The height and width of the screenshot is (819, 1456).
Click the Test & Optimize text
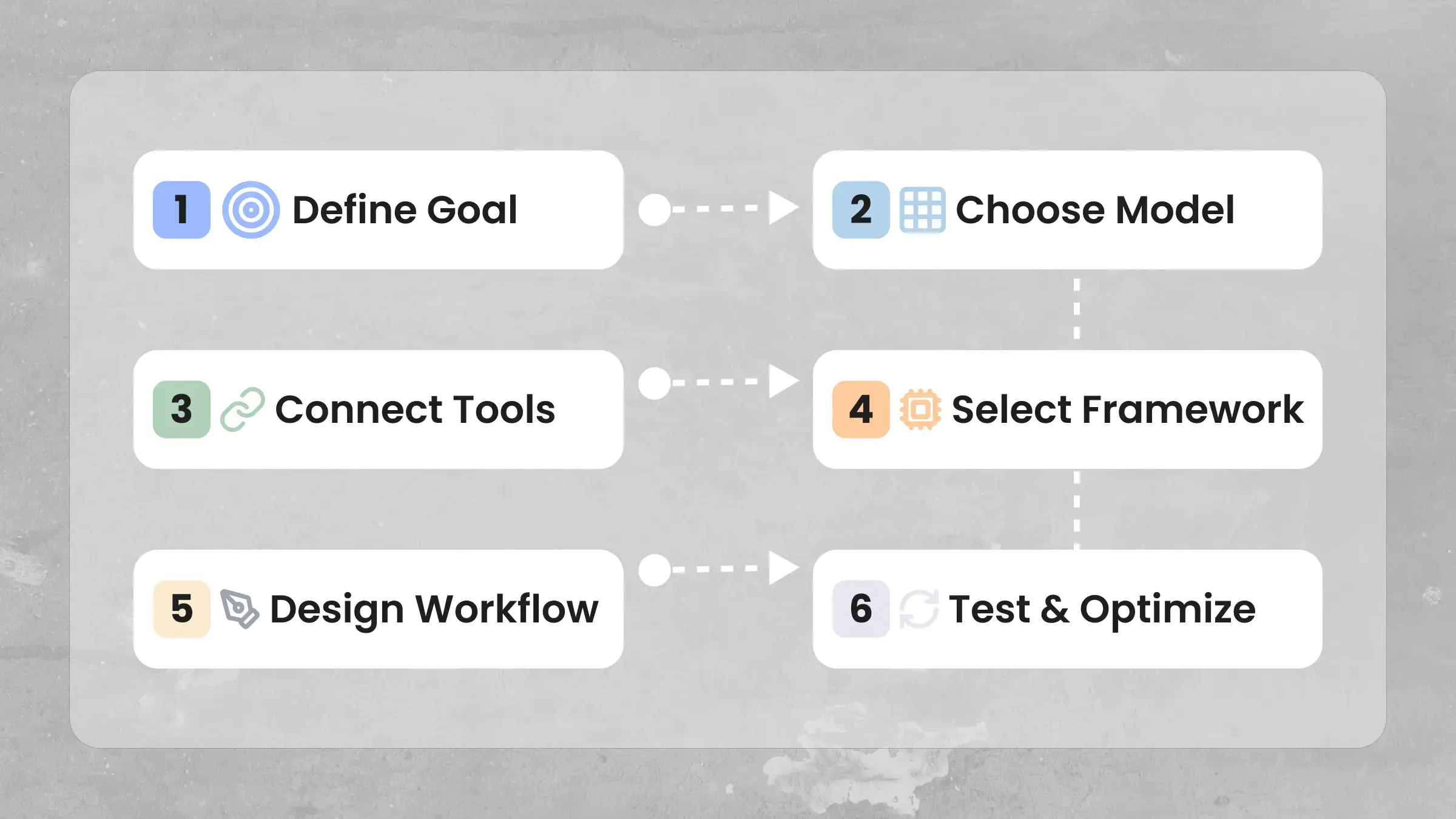coord(1102,610)
